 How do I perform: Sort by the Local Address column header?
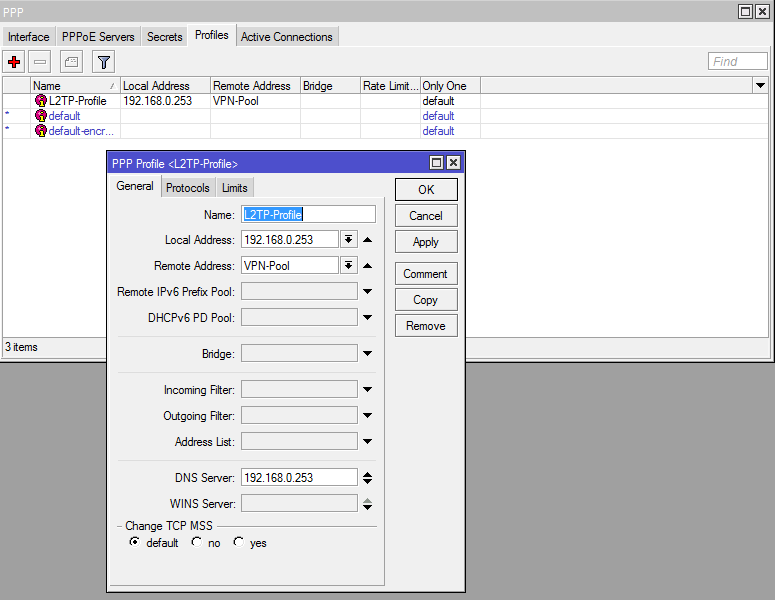pos(165,86)
